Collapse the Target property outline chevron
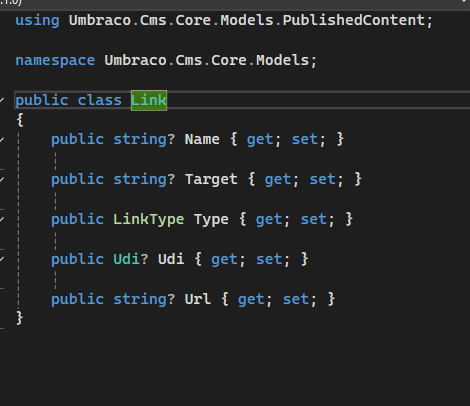470x406 pixels. pyautogui.click(x=2, y=179)
